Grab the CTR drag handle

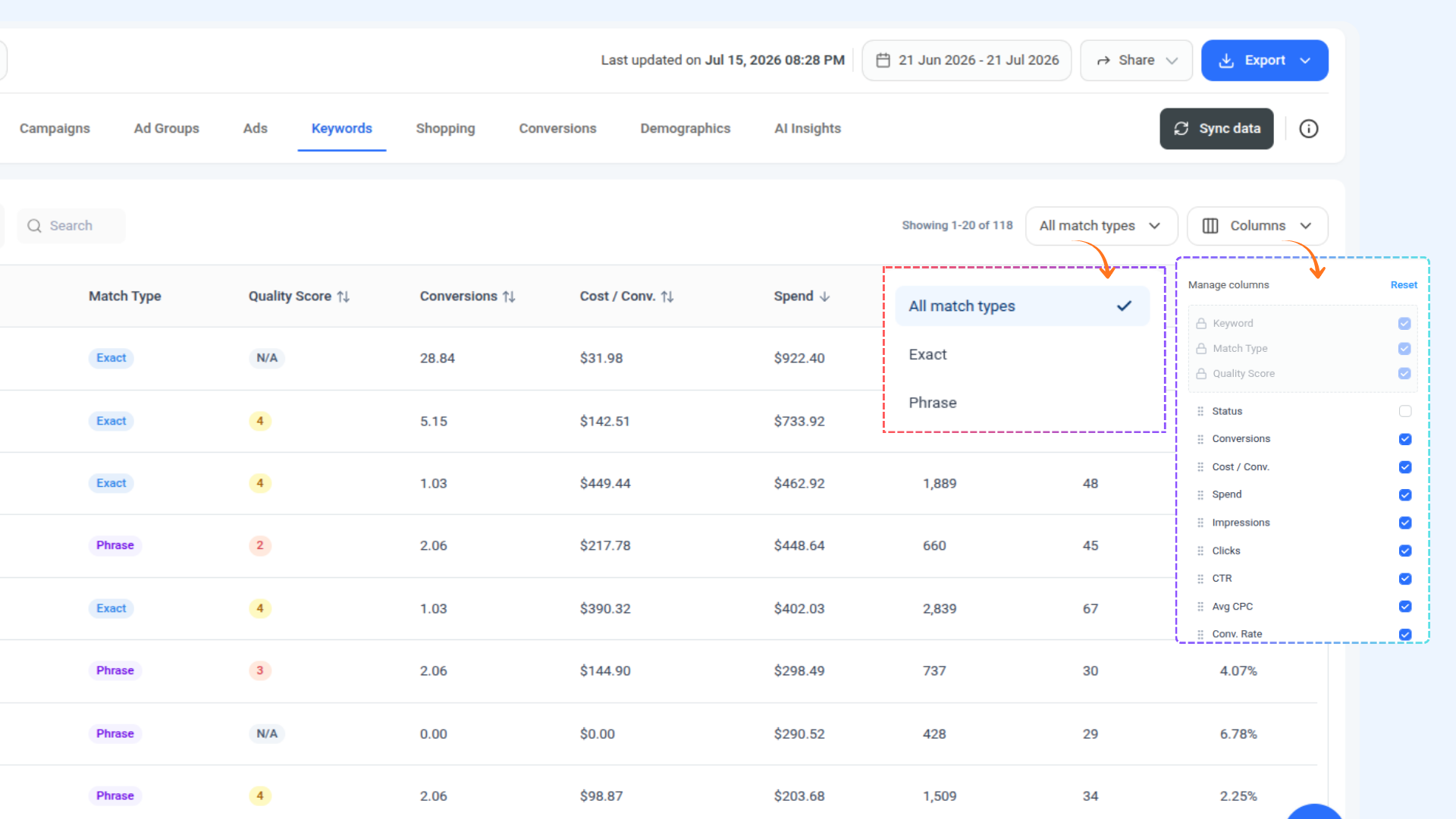(x=1200, y=579)
